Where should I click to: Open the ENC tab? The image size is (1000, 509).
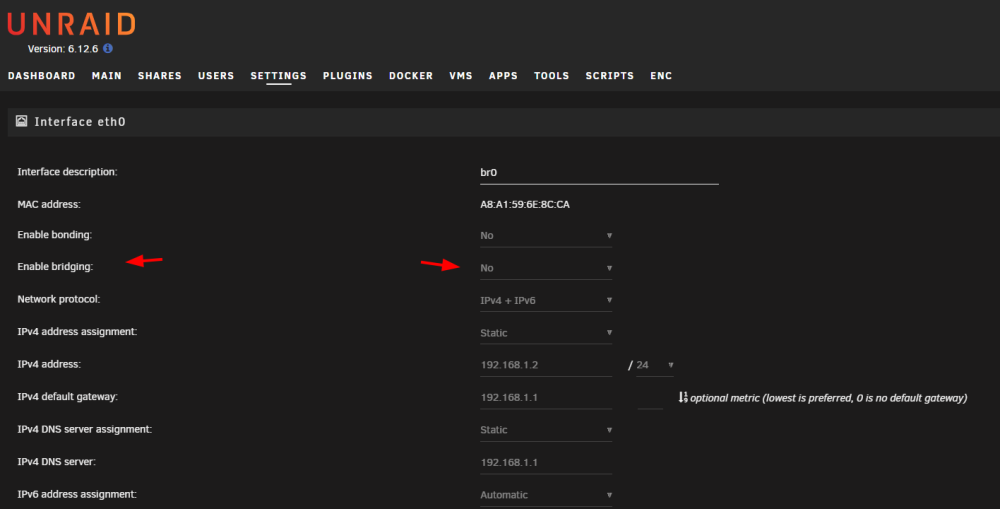(x=661, y=76)
